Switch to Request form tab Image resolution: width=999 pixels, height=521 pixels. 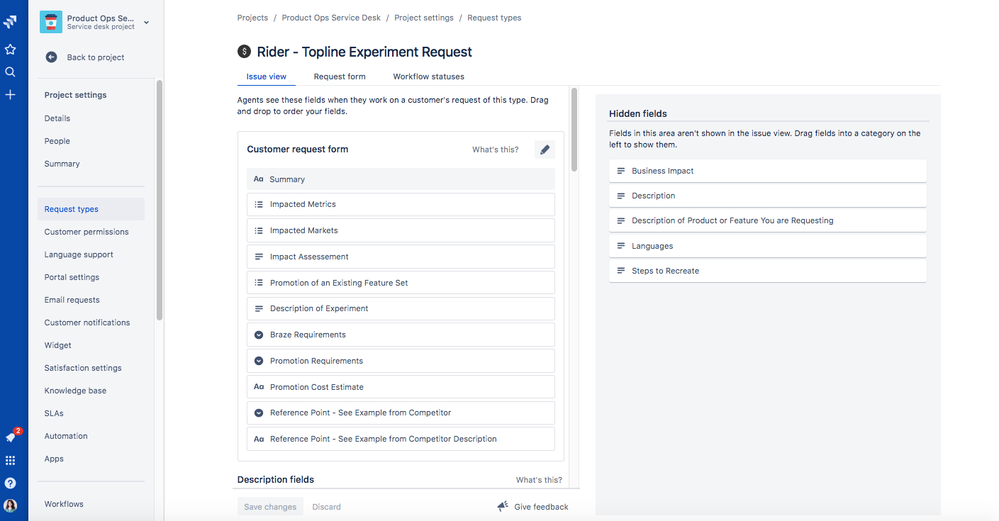point(340,76)
